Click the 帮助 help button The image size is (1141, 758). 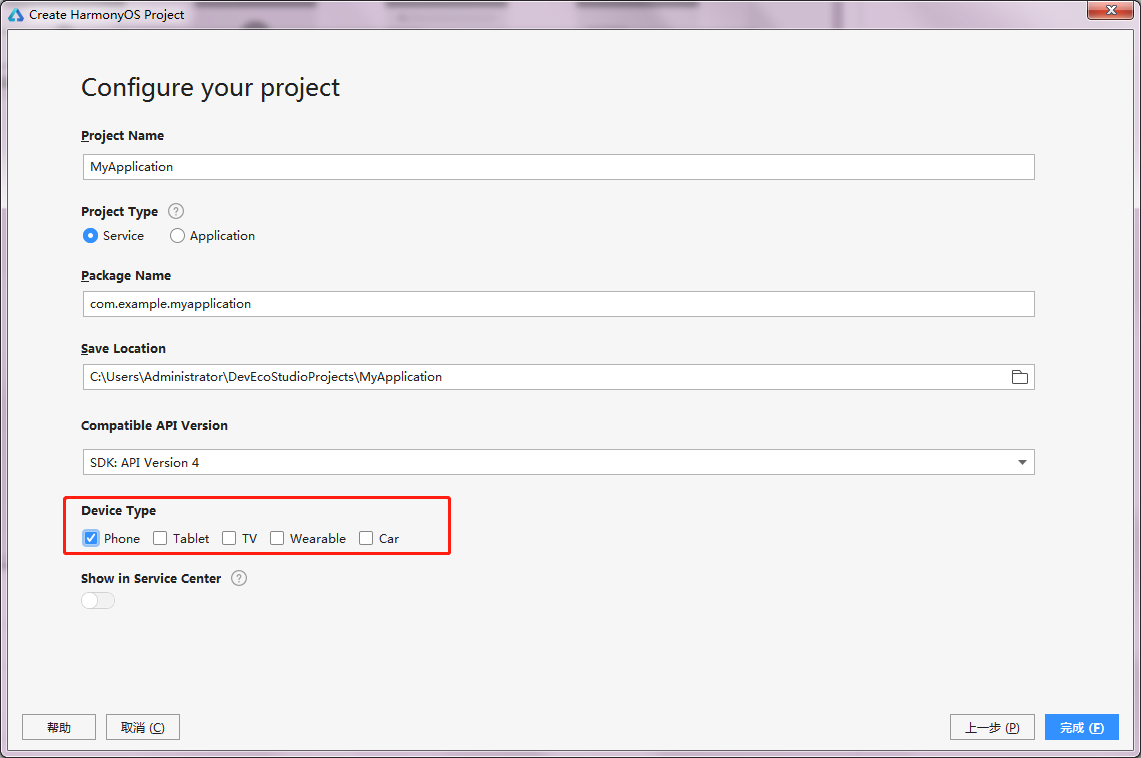click(x=59, y=727)
